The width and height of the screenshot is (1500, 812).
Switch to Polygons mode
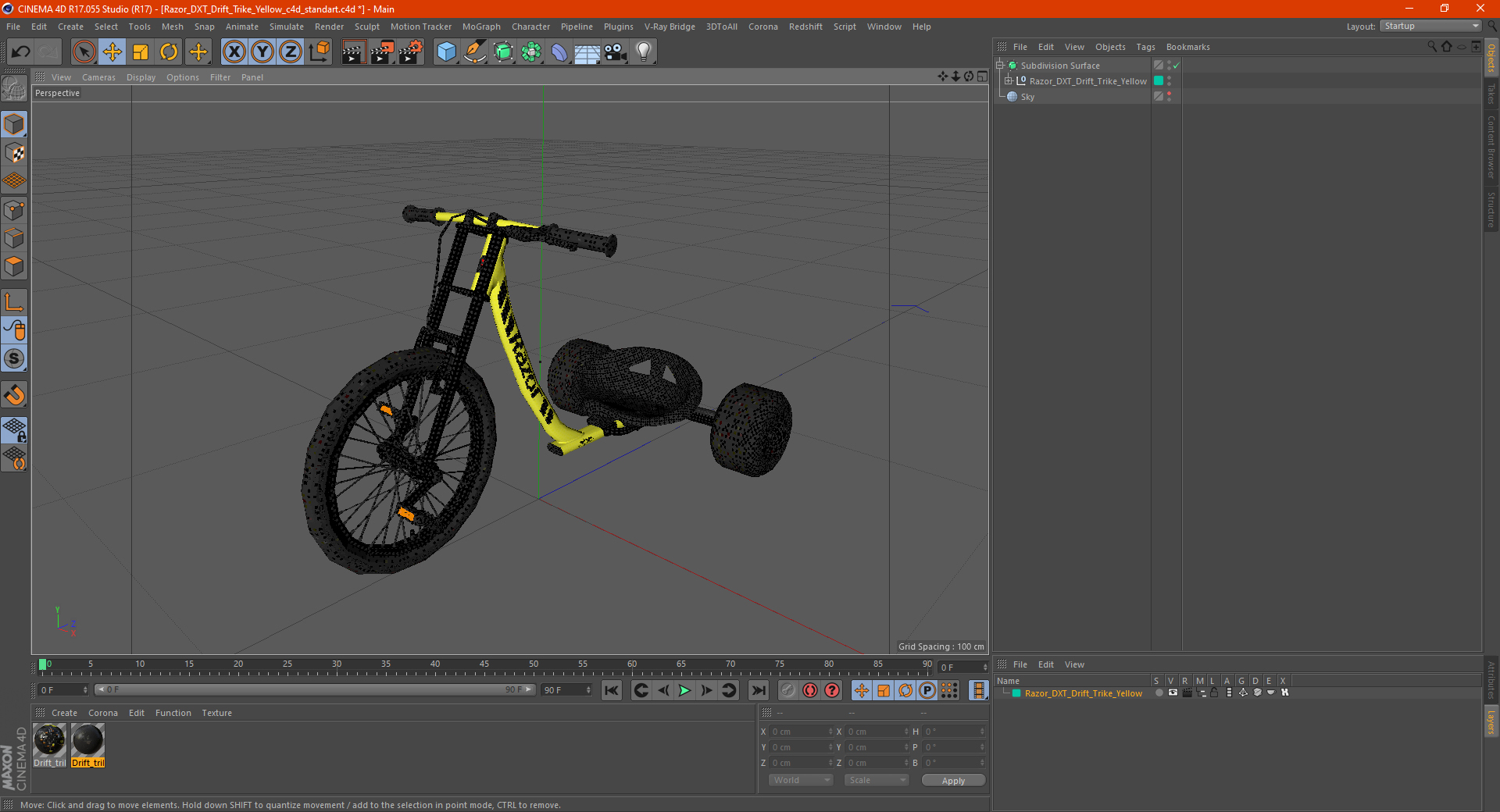14,266
